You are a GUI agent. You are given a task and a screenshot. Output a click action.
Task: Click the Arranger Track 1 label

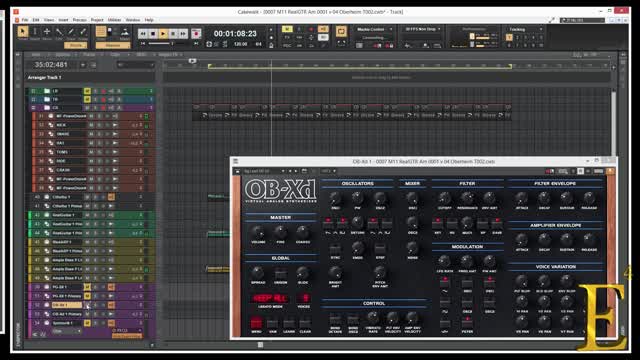click(44, 77)
